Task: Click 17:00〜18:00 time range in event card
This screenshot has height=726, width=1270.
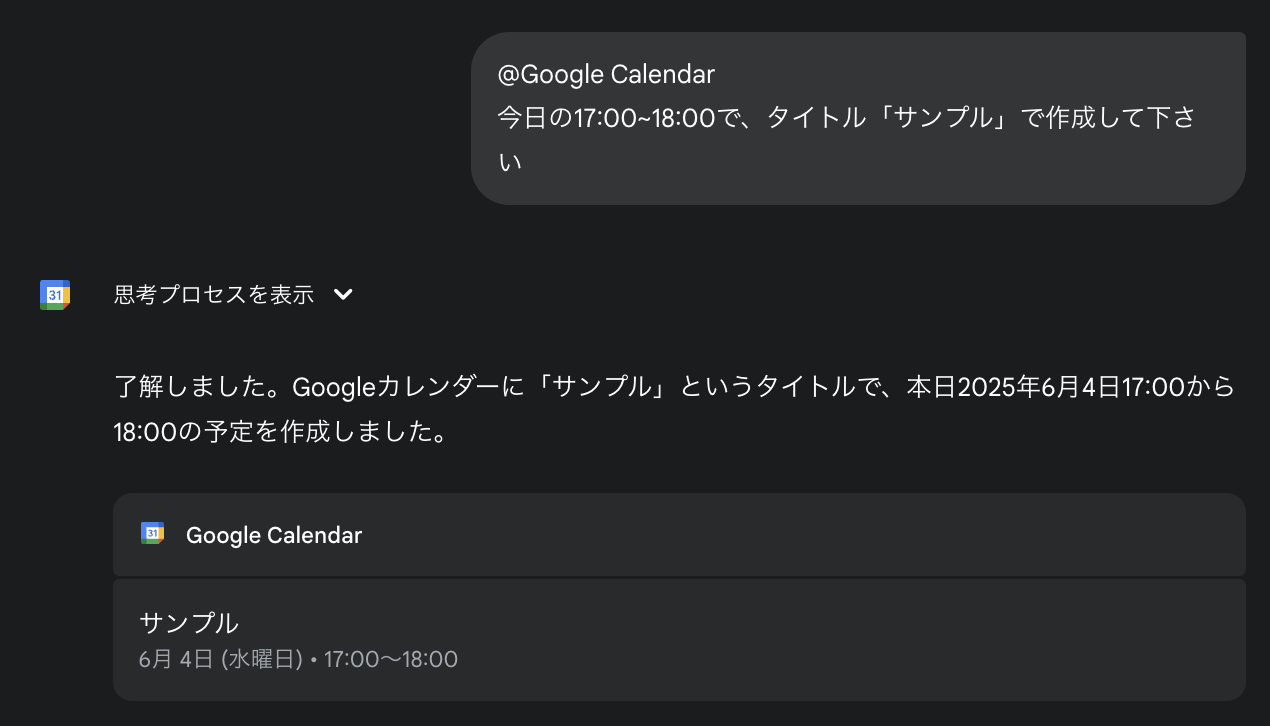Action: pyautogui.click(x=391, y=659)
